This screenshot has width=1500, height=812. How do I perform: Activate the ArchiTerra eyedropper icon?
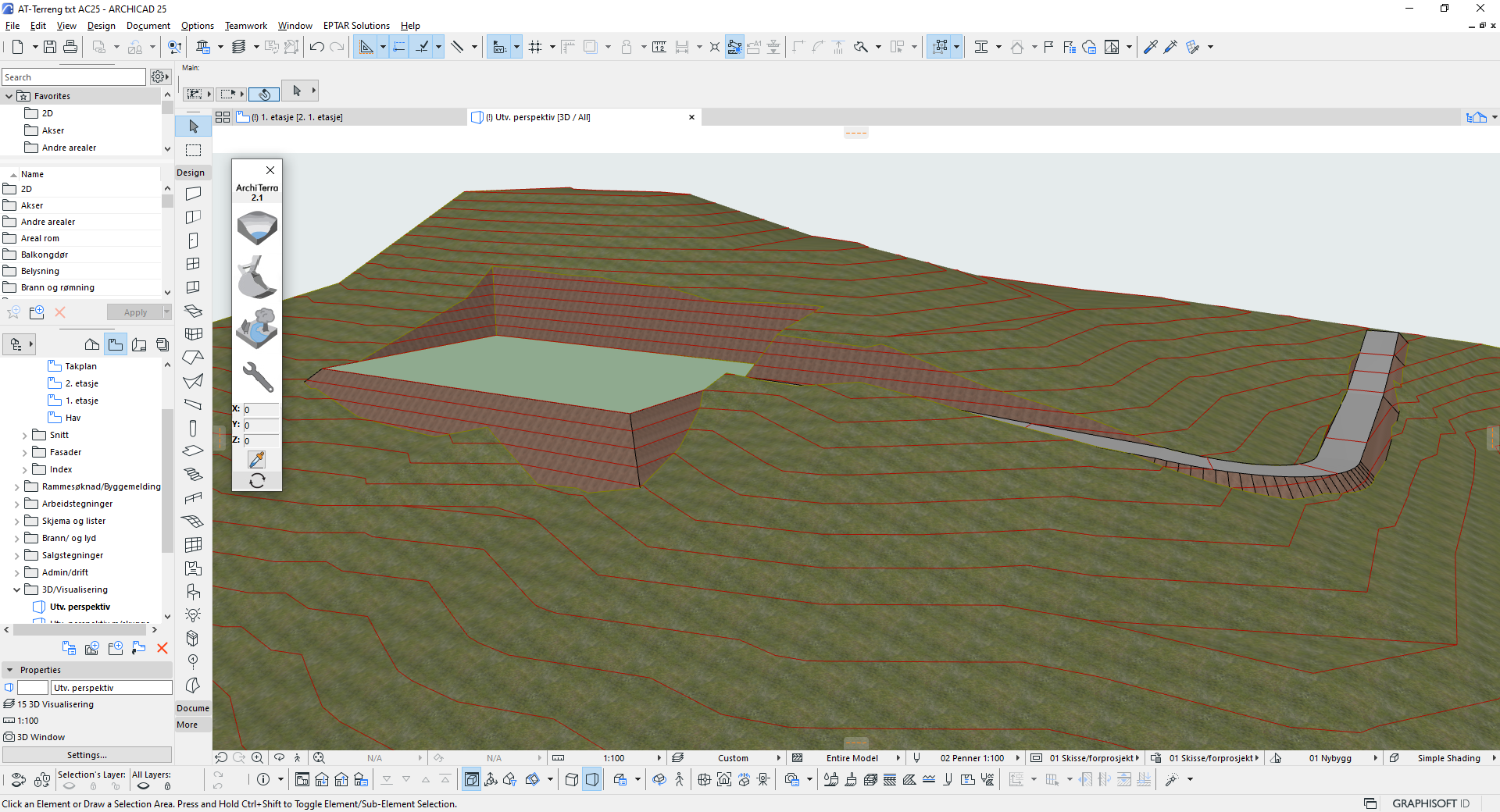[257, 459]
